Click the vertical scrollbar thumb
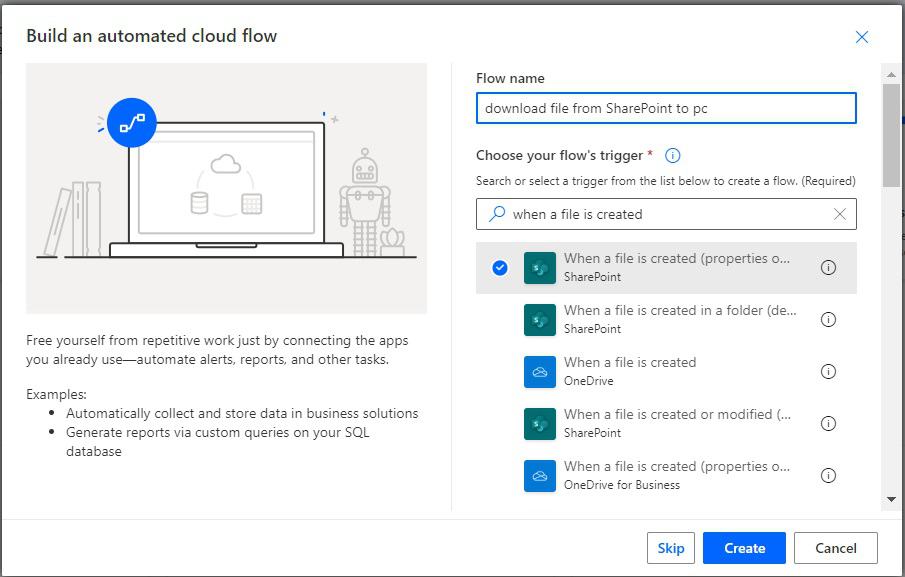 891,135
